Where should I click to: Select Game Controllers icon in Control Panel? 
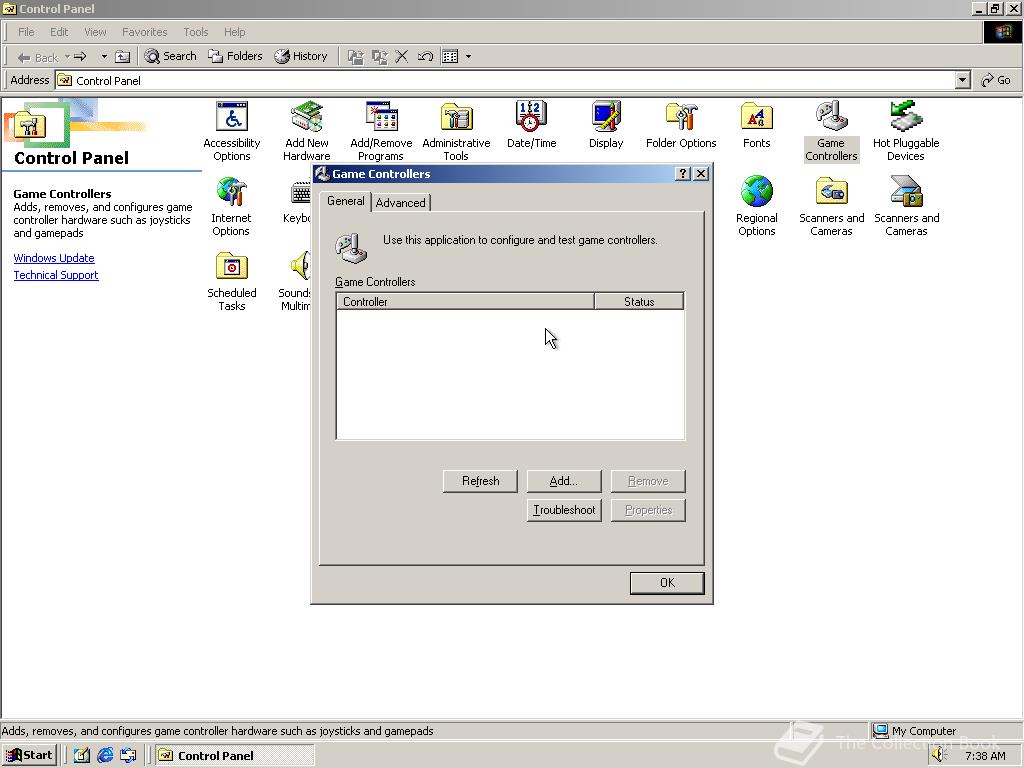coord(831,130)
